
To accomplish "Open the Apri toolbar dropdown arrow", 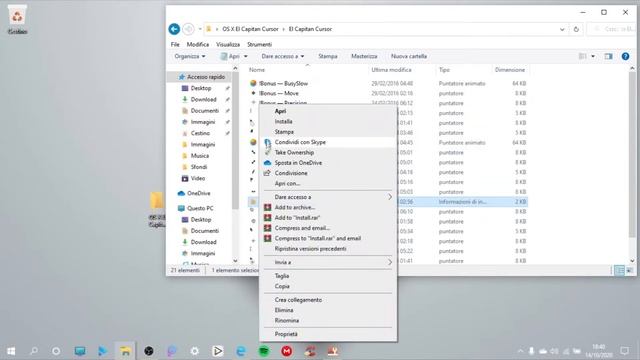I will point(245,56).
